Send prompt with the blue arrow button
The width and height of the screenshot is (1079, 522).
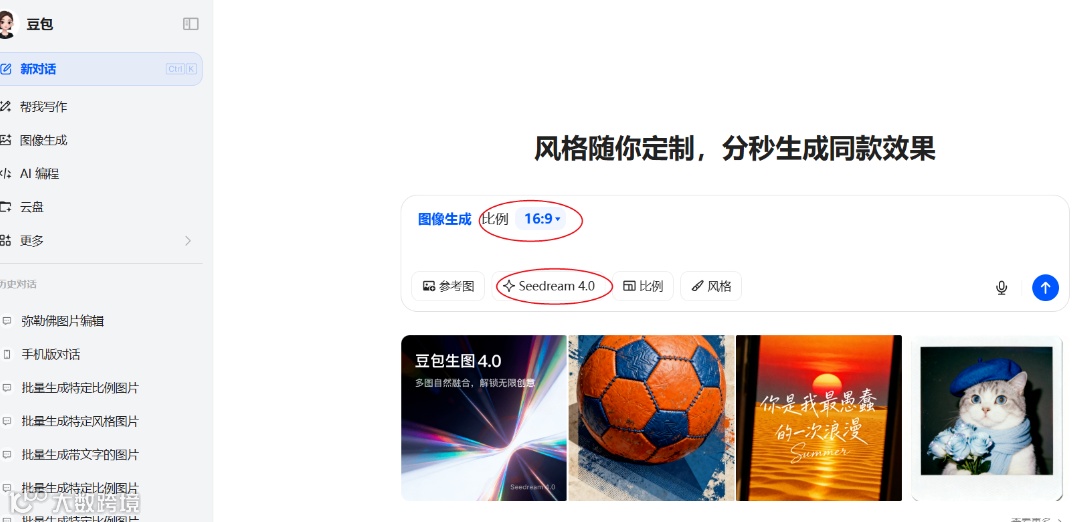point(1045,287)
